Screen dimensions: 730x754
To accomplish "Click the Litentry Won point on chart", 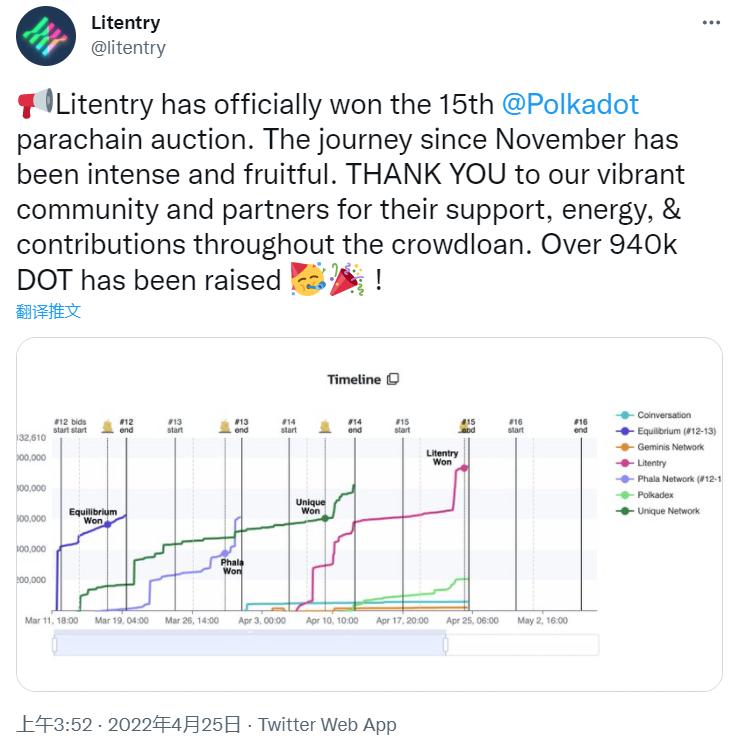I will pyautogui.click(x=463, y=467).
